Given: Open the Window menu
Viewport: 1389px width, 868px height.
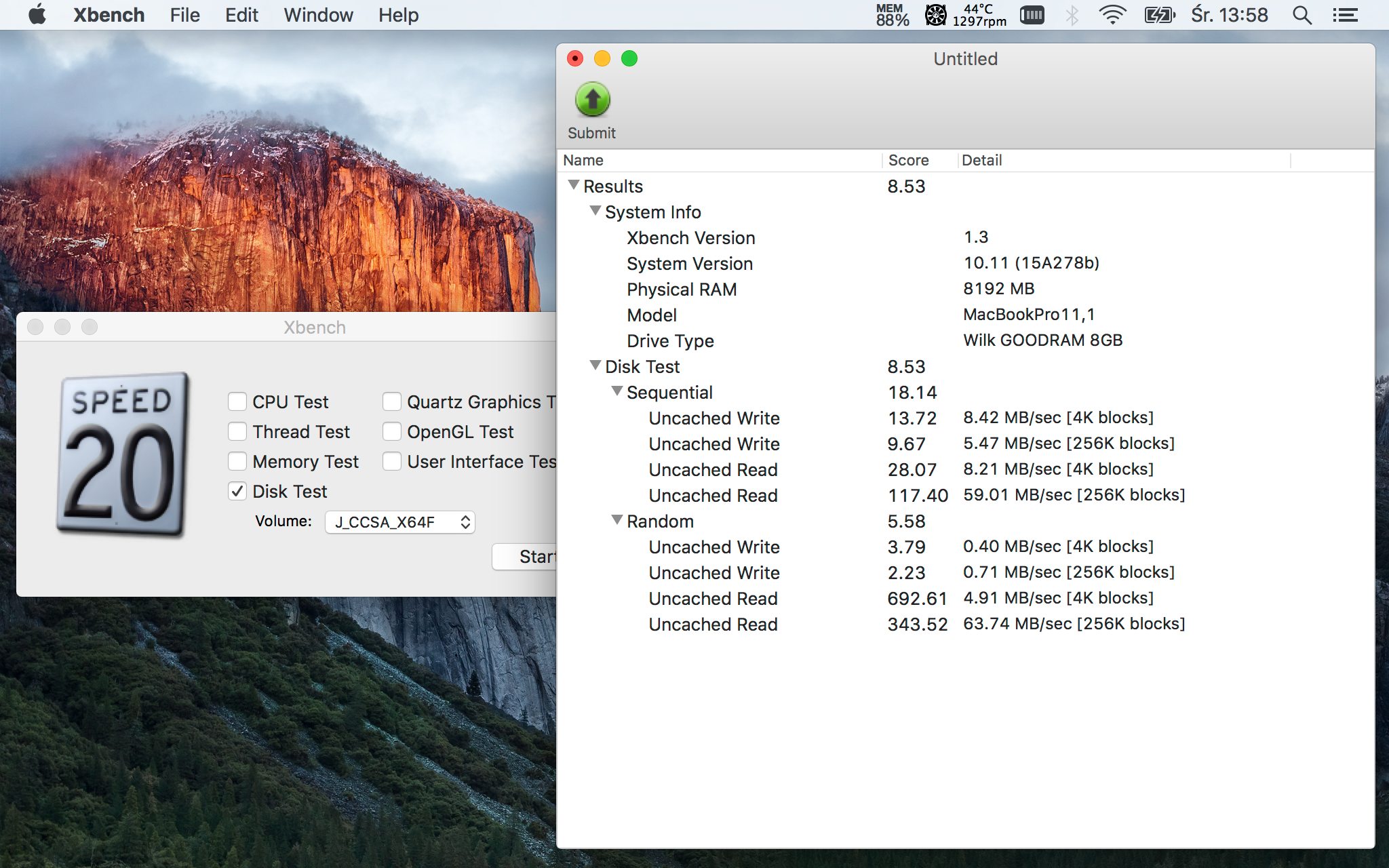Looking at the screenshot, I should point(319,15).
